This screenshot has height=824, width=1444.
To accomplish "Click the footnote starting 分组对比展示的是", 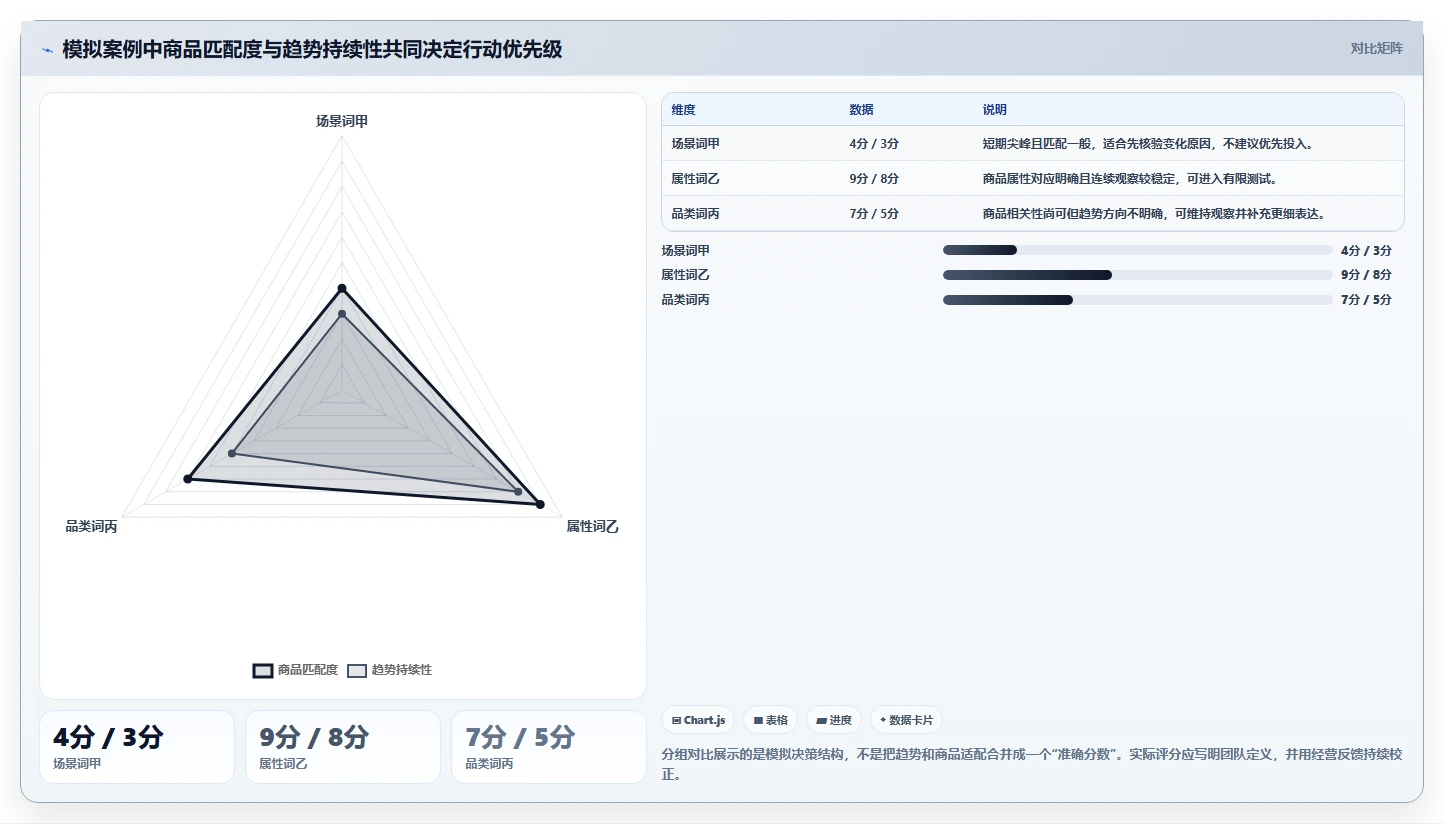I will tap(1032, 764).
